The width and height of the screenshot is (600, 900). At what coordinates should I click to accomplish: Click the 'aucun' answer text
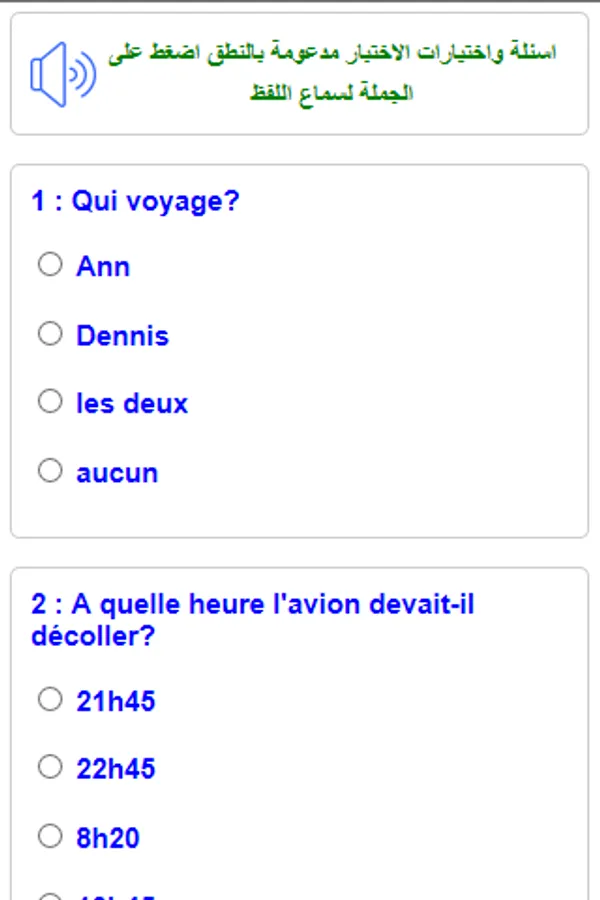click(x=117, y=472)
